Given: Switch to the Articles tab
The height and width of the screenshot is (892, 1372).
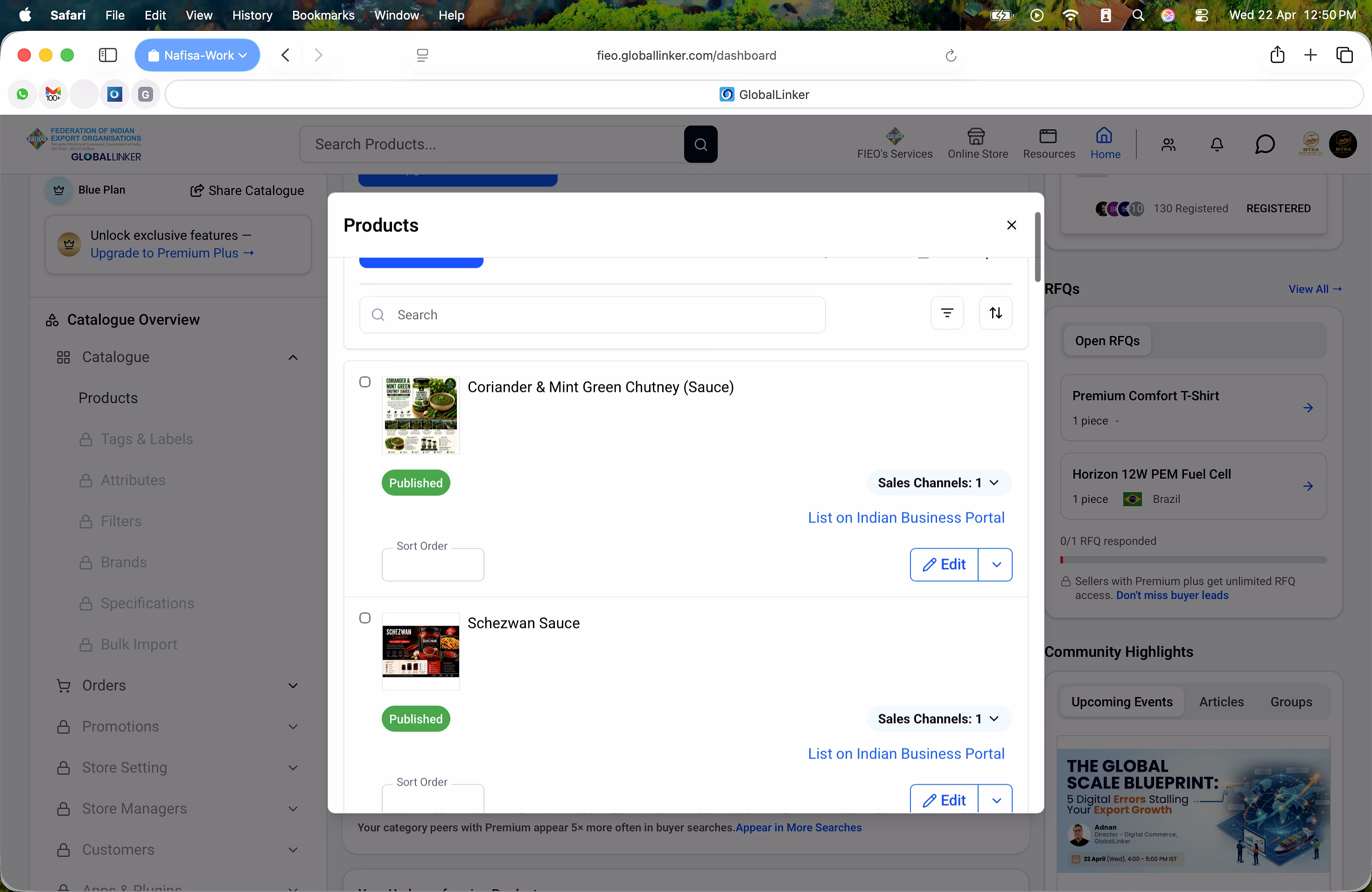Looking at the screenshot, I should click(x=1221, y=702).
